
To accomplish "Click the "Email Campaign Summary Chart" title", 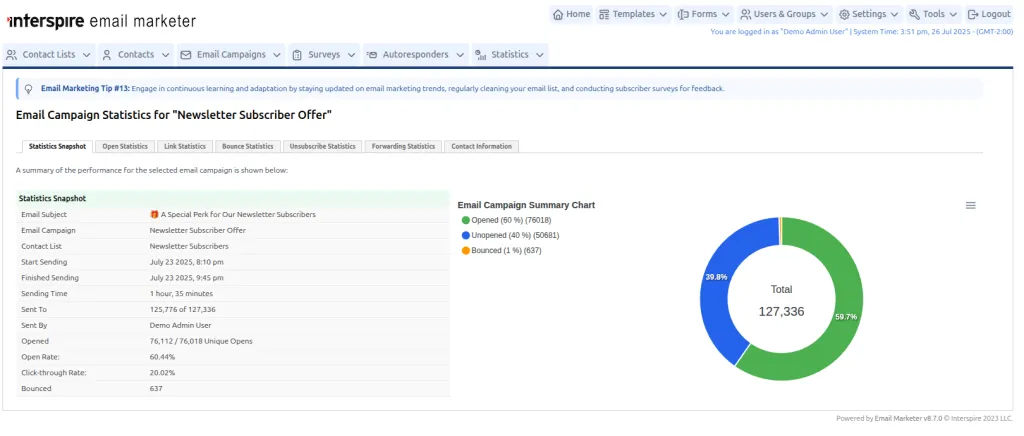I will pos(526,205).
